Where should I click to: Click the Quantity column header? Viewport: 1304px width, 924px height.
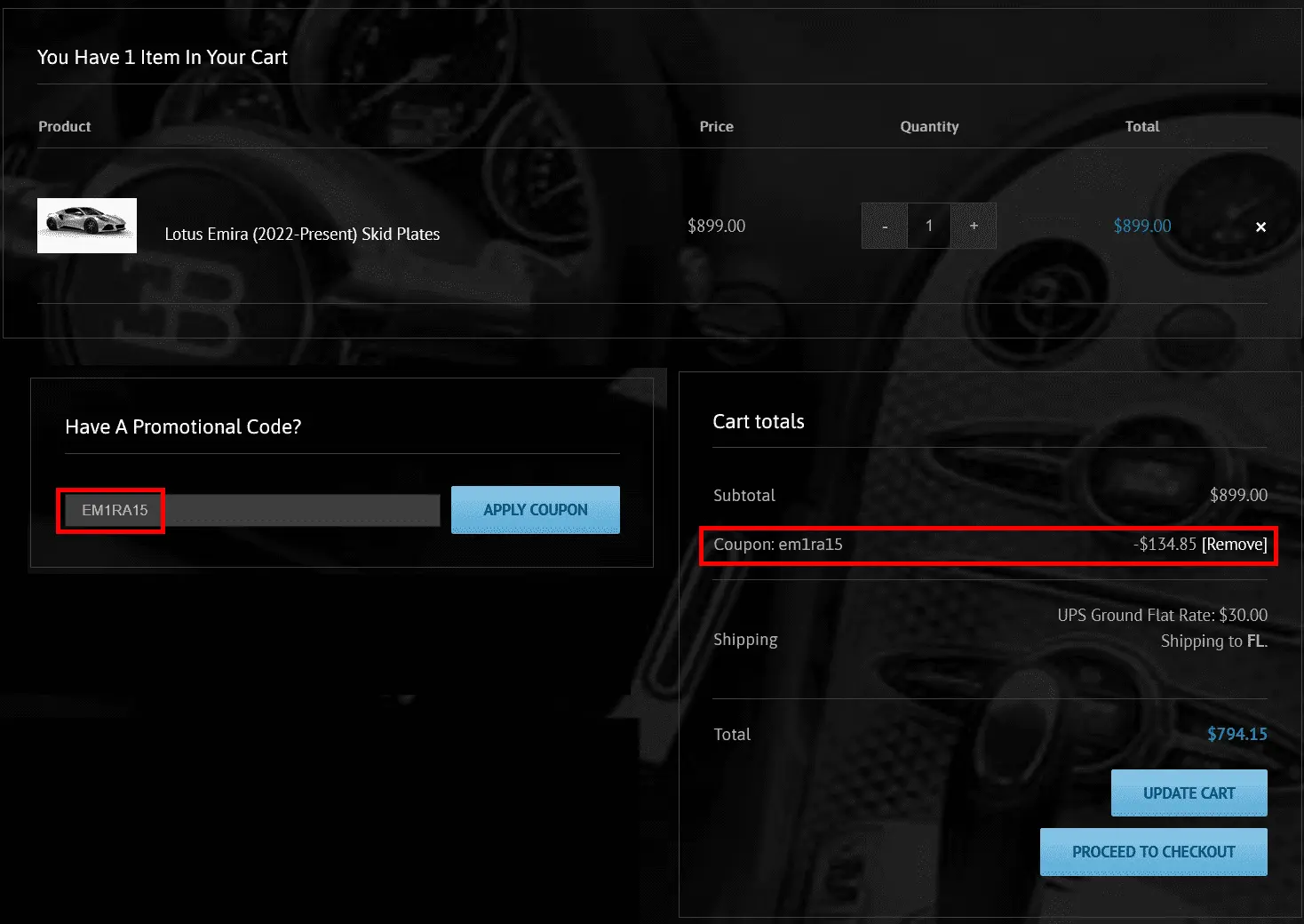(929, 126)
